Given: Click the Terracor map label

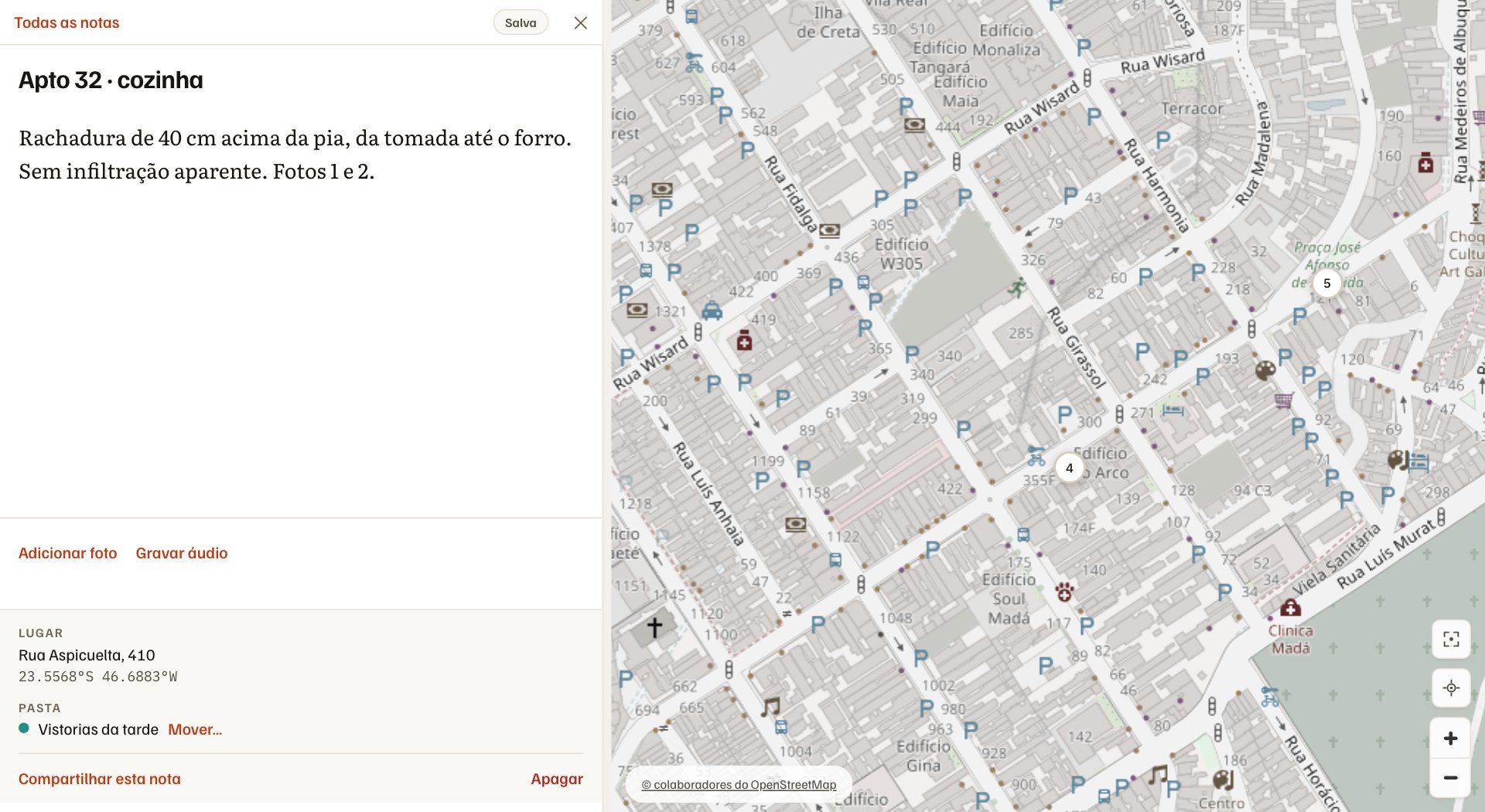Looking at the screenshot, I should pos(1193,109).
